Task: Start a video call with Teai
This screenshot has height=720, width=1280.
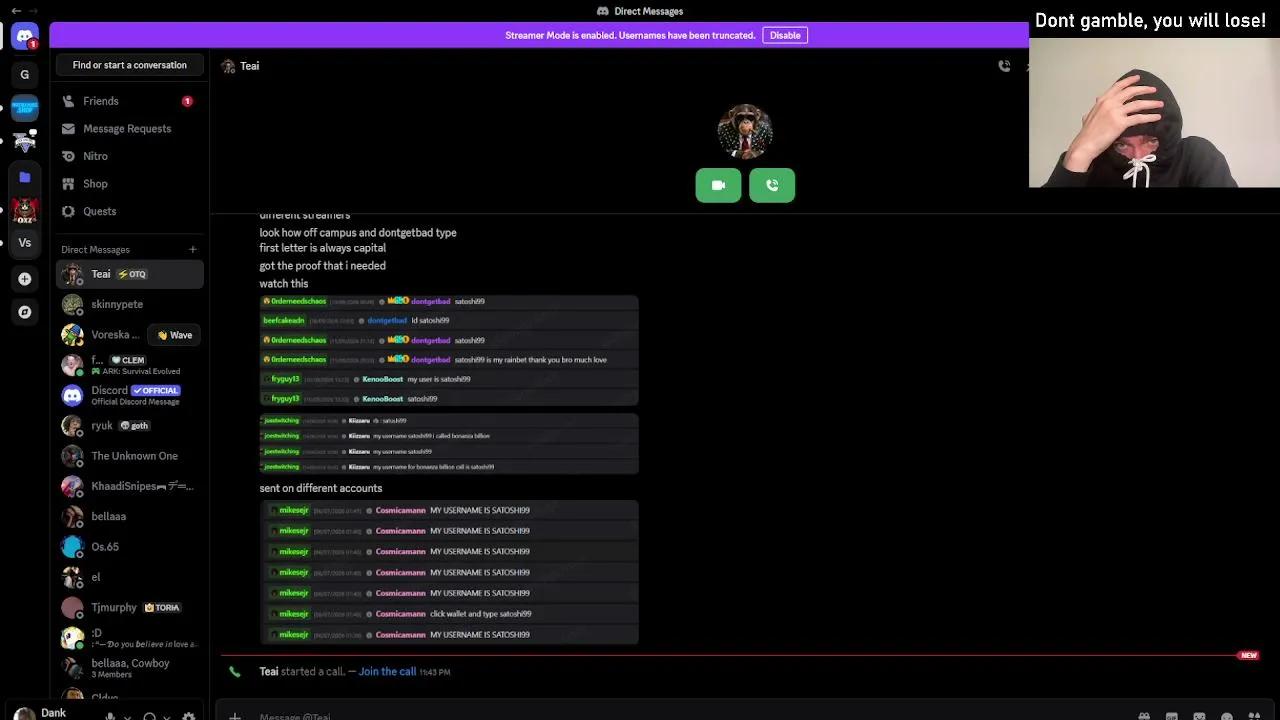Action: [718, 185]
